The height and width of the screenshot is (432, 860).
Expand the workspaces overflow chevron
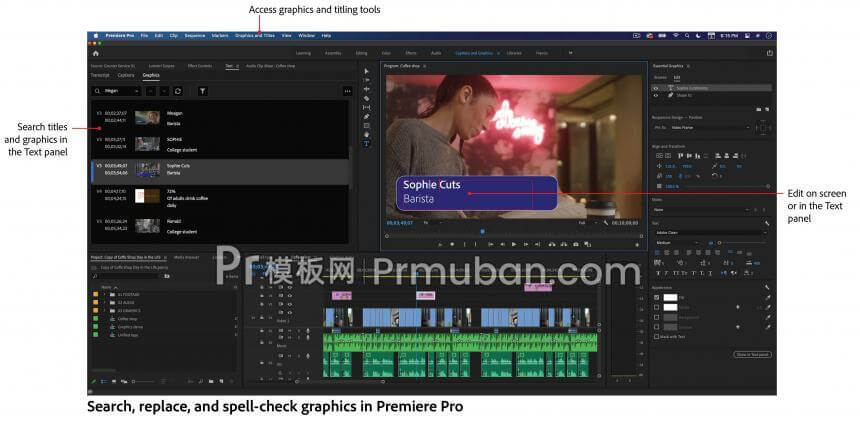pyautogui.click(x=570, y=53)
